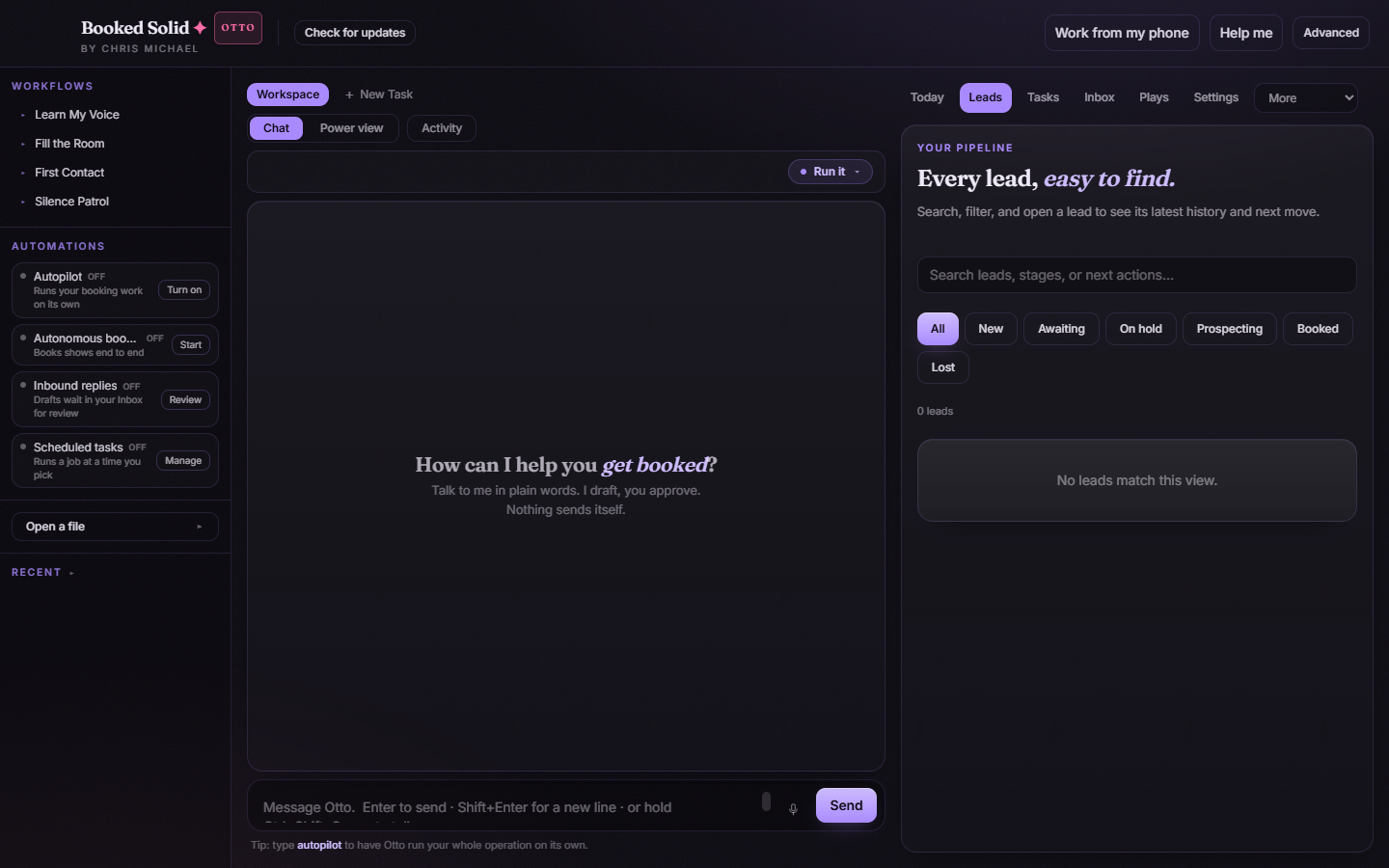Click Check for updates button
The width and height of the screenshot is (1389, 868).
tap(355, 33)
